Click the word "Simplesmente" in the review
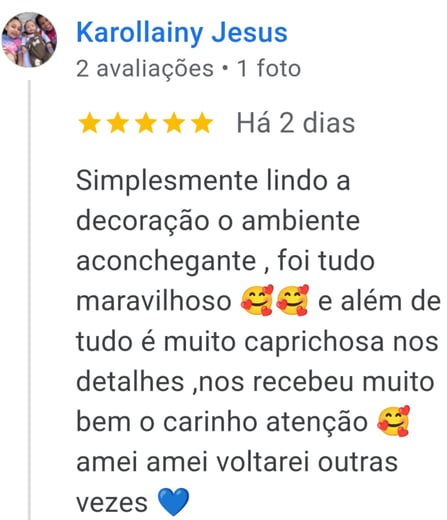Screen dimensions: 447x520 pos(167,182)
